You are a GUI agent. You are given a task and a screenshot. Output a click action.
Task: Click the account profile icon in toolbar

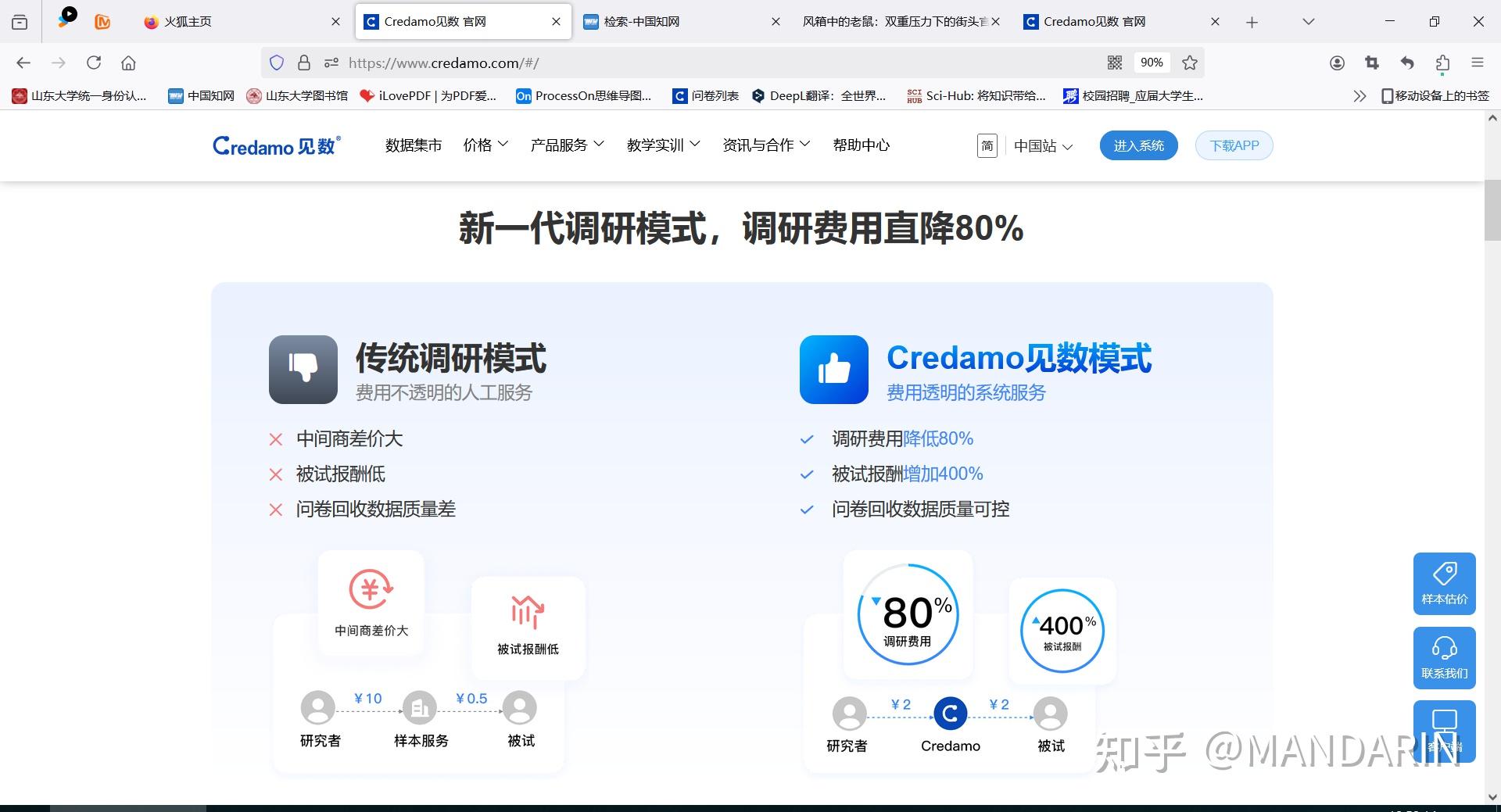(x=1337, y=63)
